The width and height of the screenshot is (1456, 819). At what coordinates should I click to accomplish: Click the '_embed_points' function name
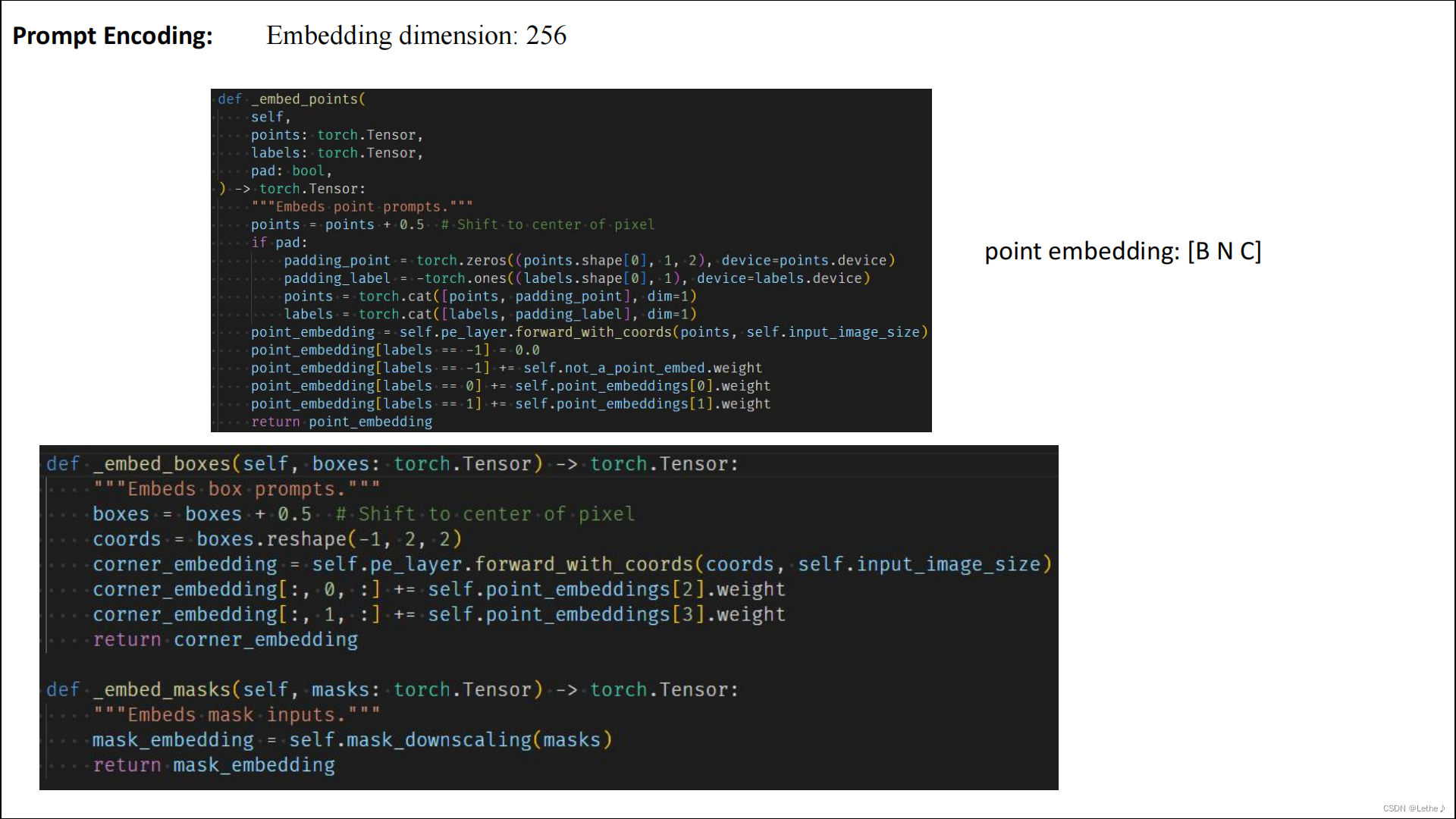[308, 99]
